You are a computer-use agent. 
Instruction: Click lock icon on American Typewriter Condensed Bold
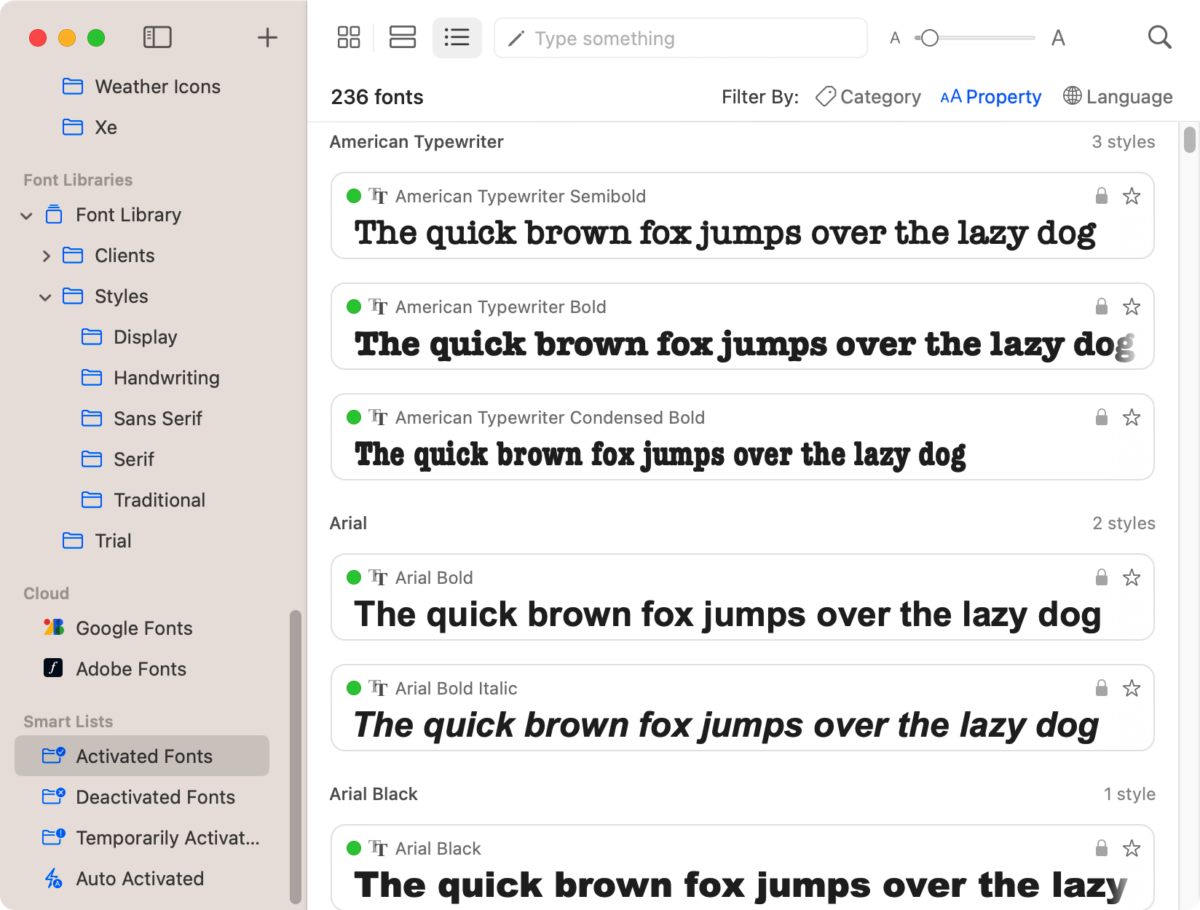click(1101, 417)
